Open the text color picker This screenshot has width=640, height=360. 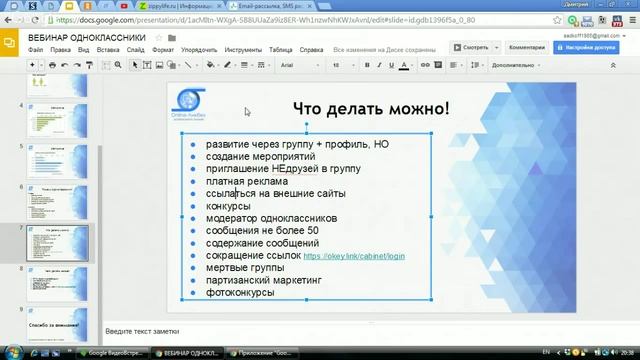[x=404, y=65]
